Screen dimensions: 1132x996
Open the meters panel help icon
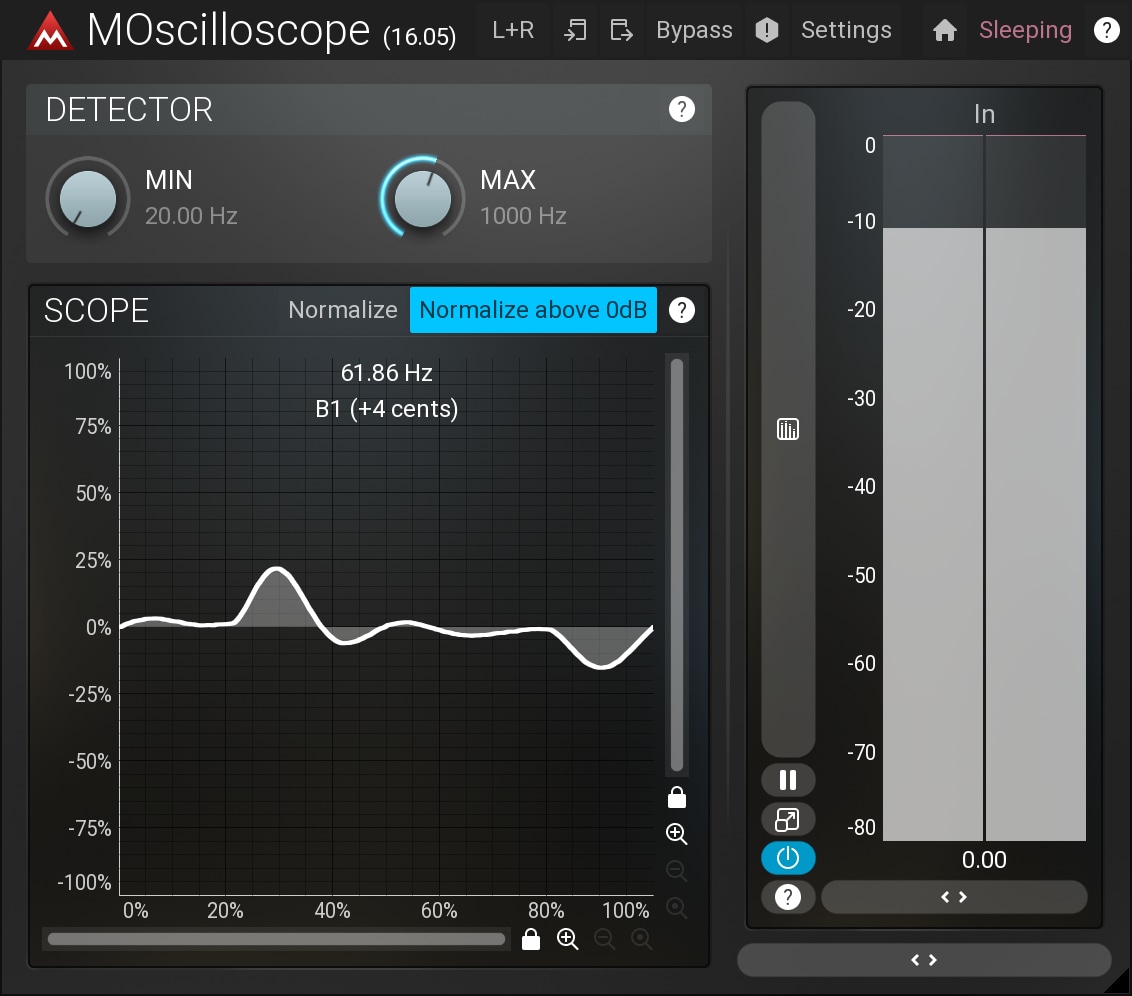point(788,897)
